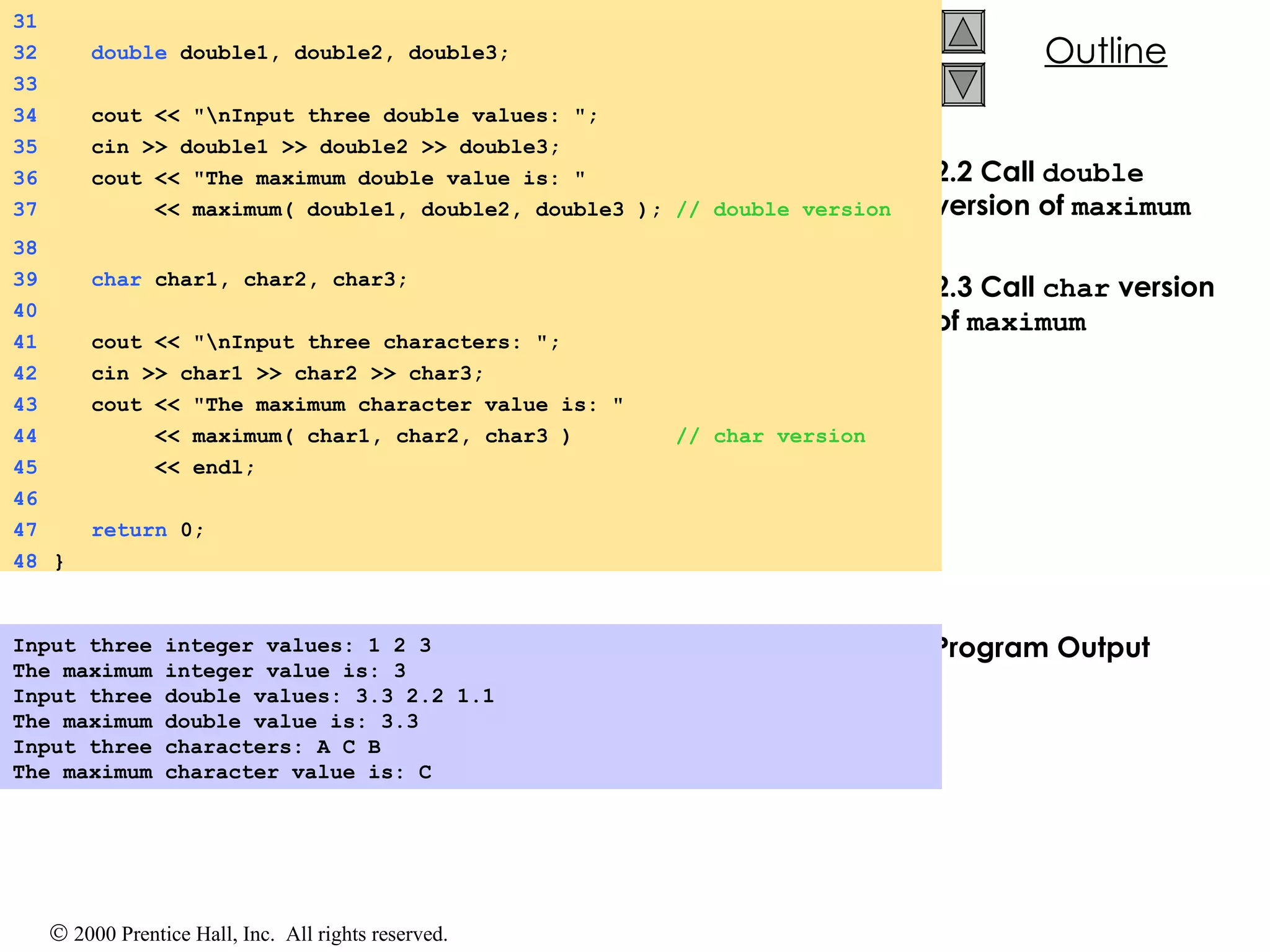Click the up-arrow previous slide button
The width and height of the screenshot is (1270, 952).
(963, 32)
